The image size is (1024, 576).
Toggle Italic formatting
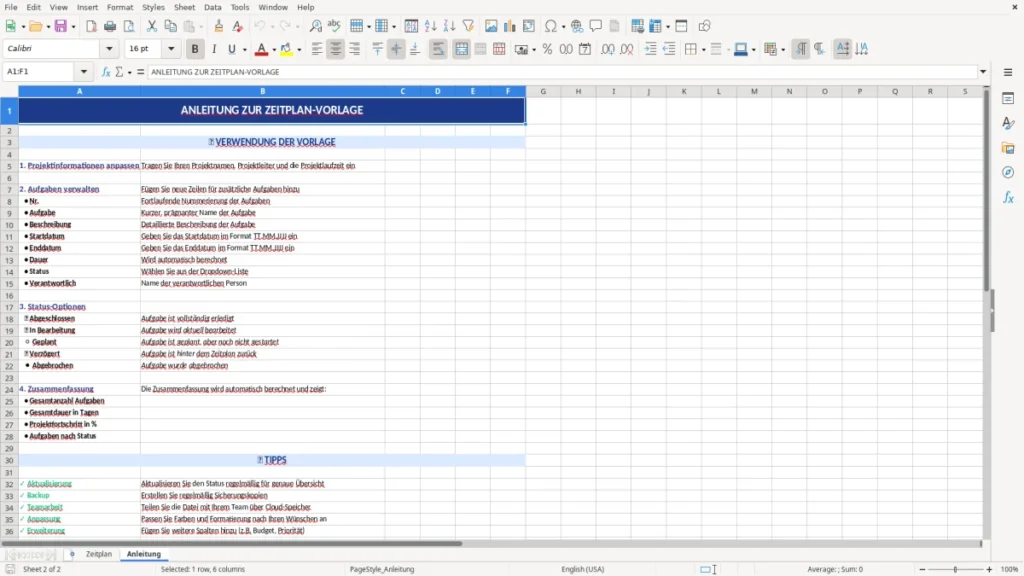(214, 49)
